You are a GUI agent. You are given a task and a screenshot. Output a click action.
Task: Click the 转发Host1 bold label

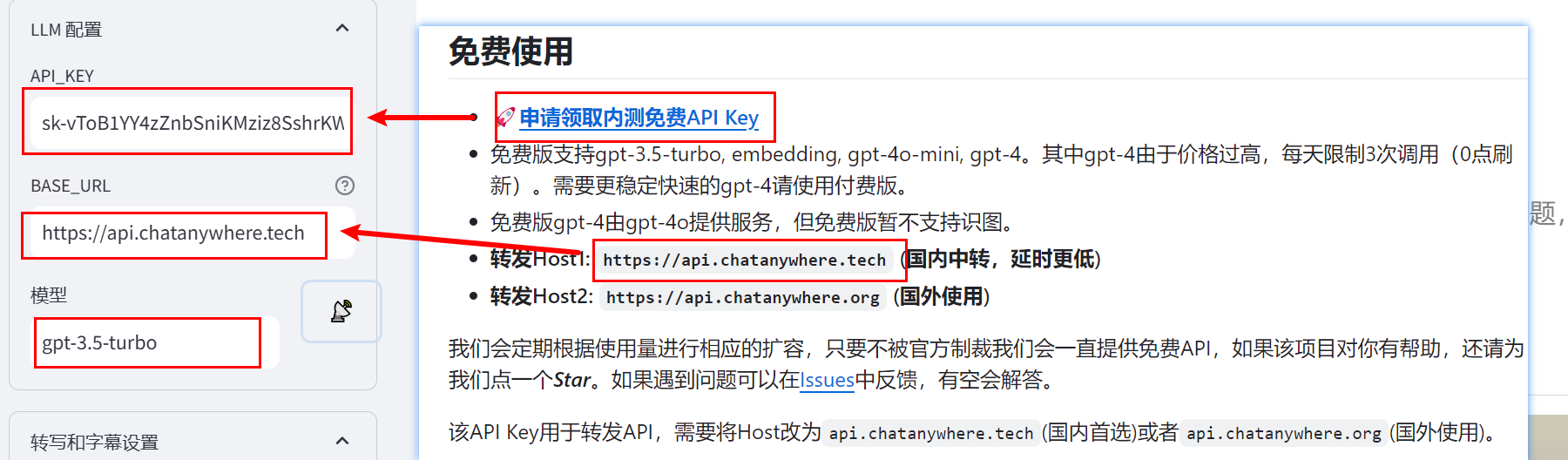pyautogui.click(x=539, y=259)
